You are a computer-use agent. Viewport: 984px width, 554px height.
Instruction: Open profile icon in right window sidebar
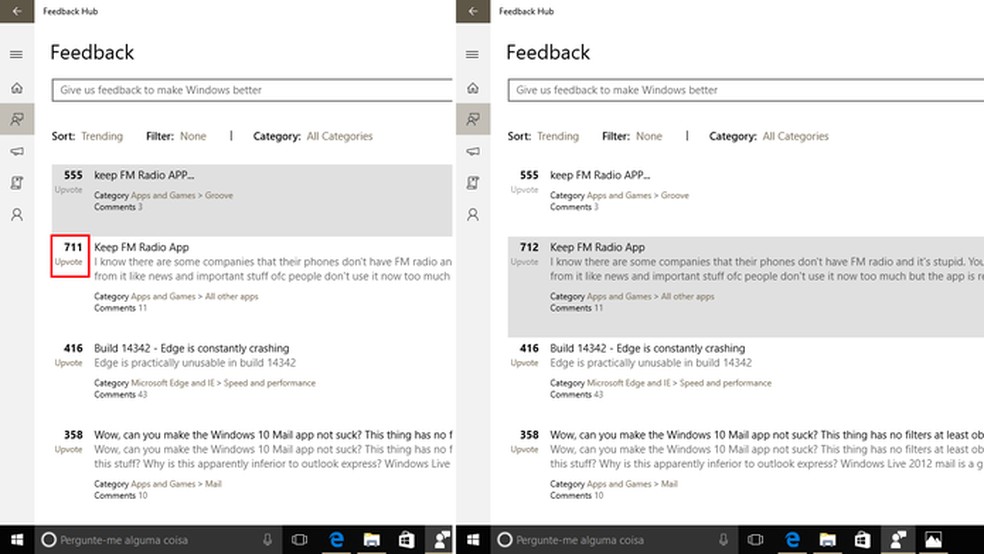472,215
